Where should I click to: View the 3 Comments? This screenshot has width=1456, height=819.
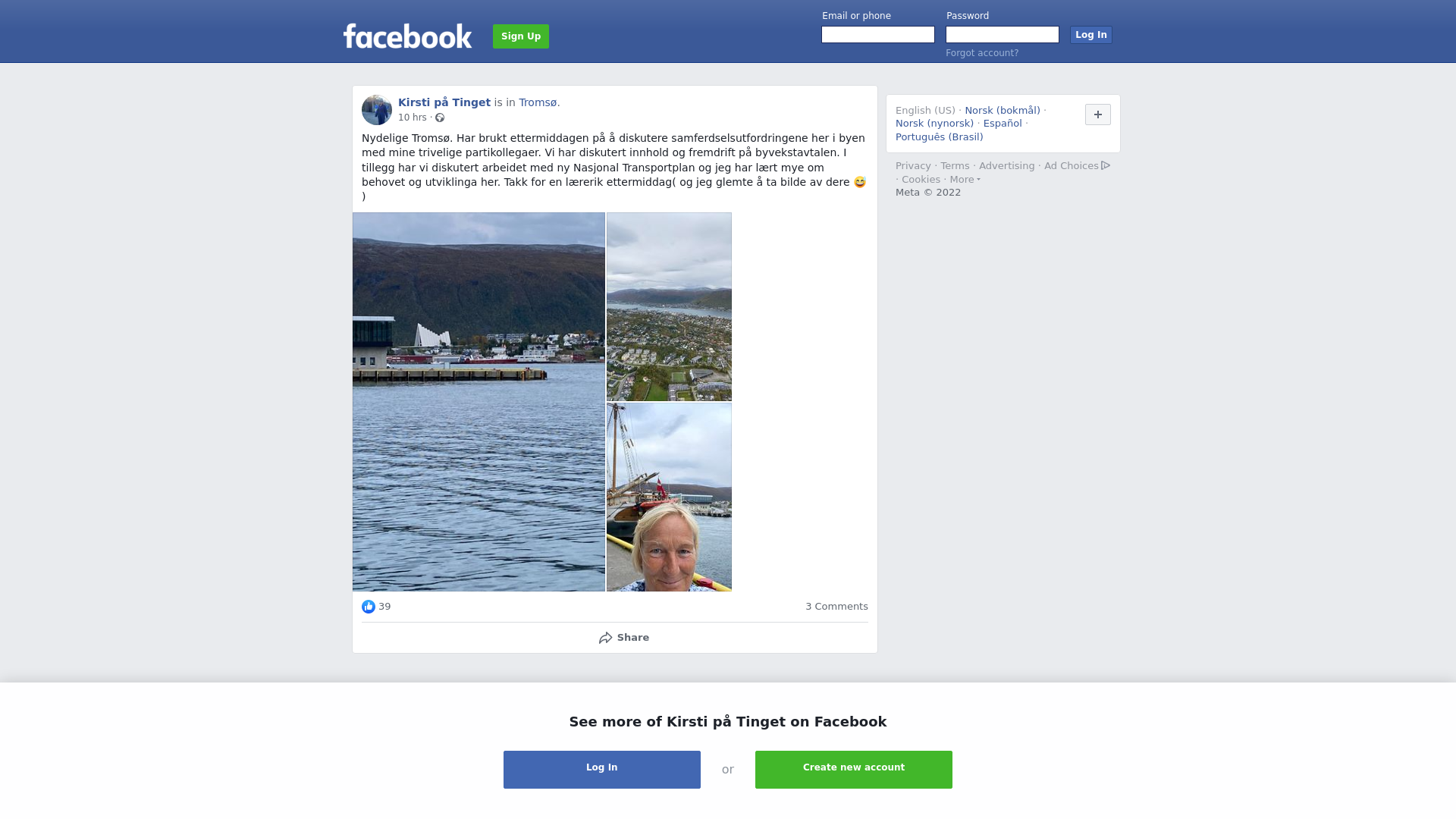(836, 607)
